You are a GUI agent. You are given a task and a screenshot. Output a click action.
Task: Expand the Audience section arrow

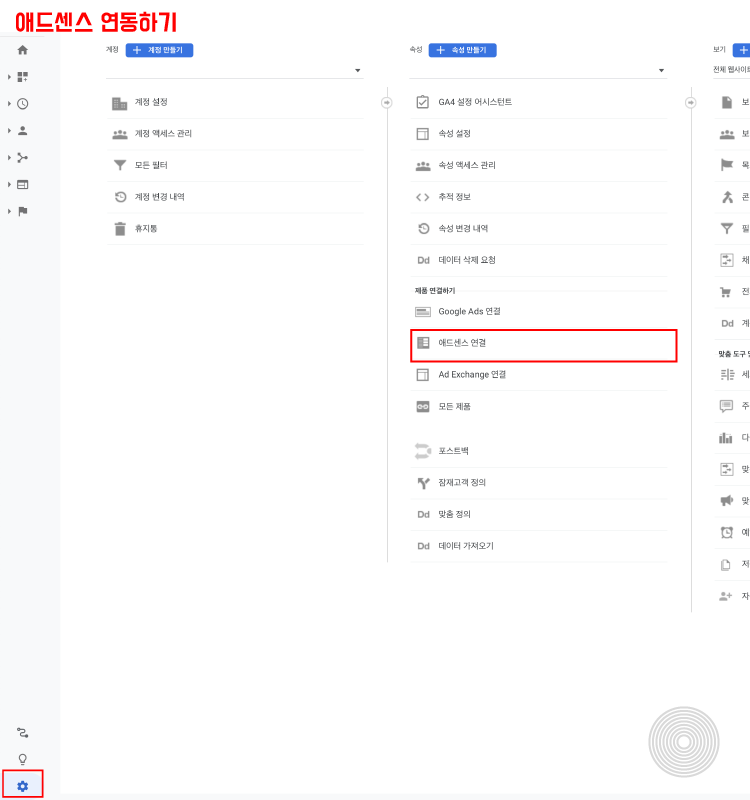(x=9, y=131)
